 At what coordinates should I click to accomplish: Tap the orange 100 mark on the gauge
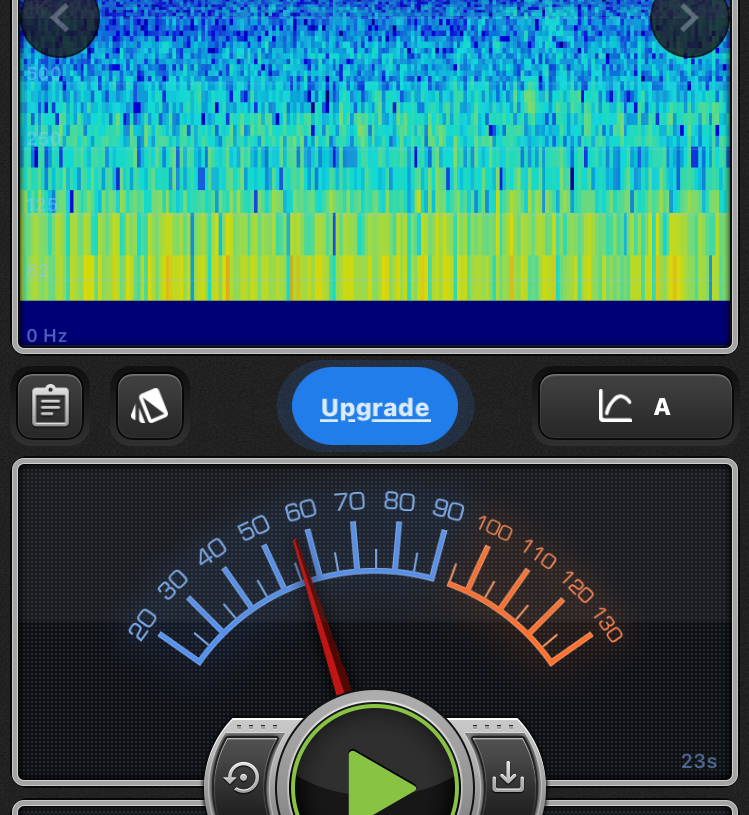click(x=494, y=527)
